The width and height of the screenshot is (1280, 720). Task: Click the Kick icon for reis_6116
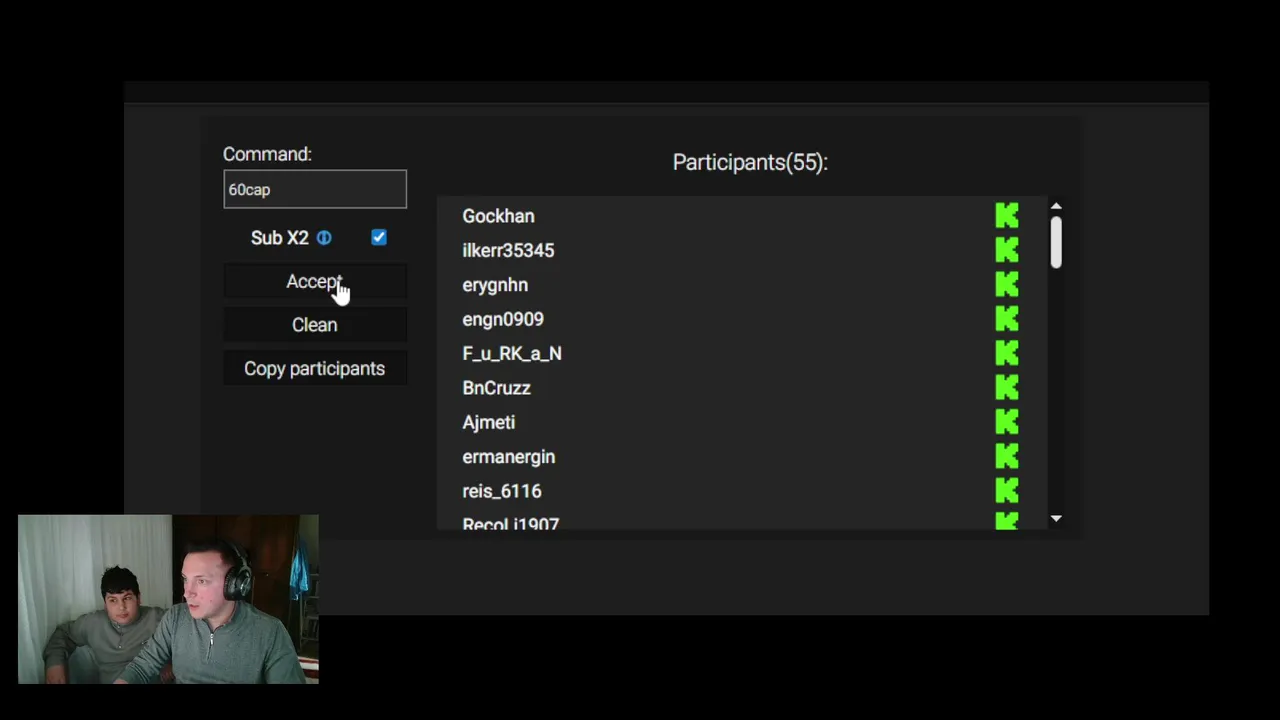(1007, 491)
